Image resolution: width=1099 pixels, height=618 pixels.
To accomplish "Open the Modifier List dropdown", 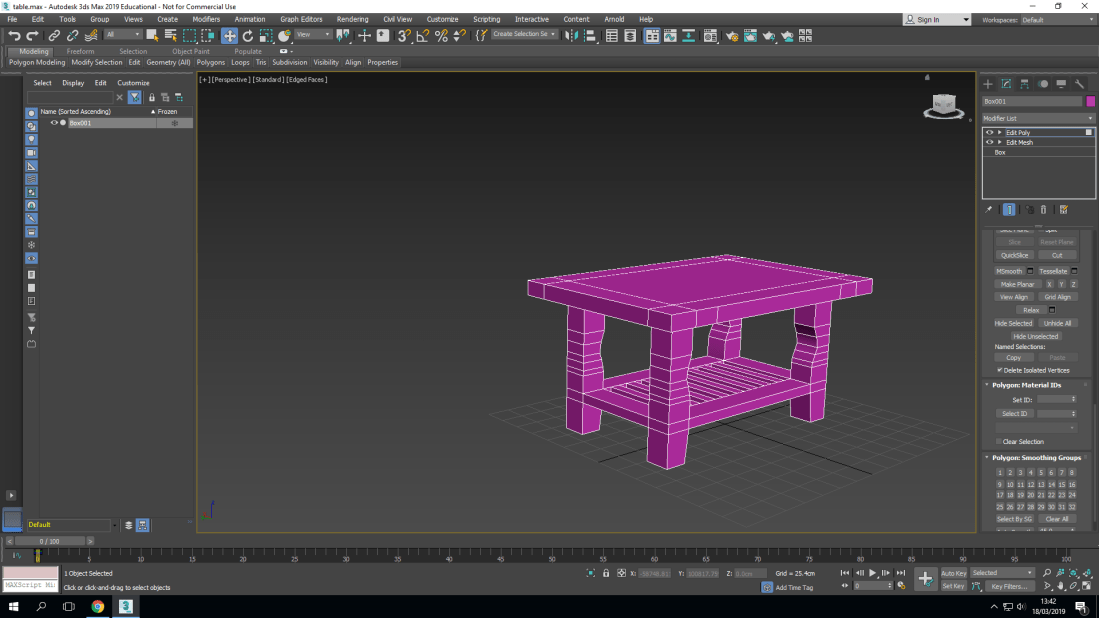I will click(x=1038, y=118).
